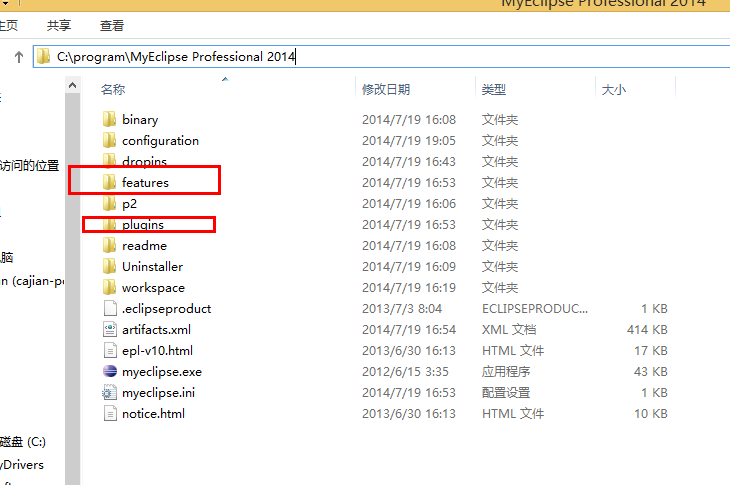Select the configuration folder name
The image size is (730, 485).
pyautogui.click(x=160, y=141)
